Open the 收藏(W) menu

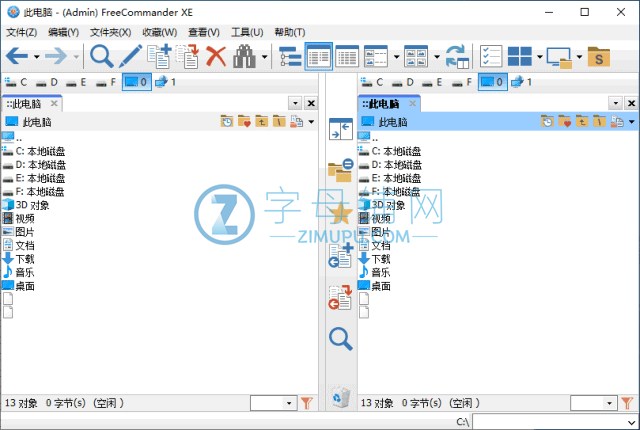[160, 32]
